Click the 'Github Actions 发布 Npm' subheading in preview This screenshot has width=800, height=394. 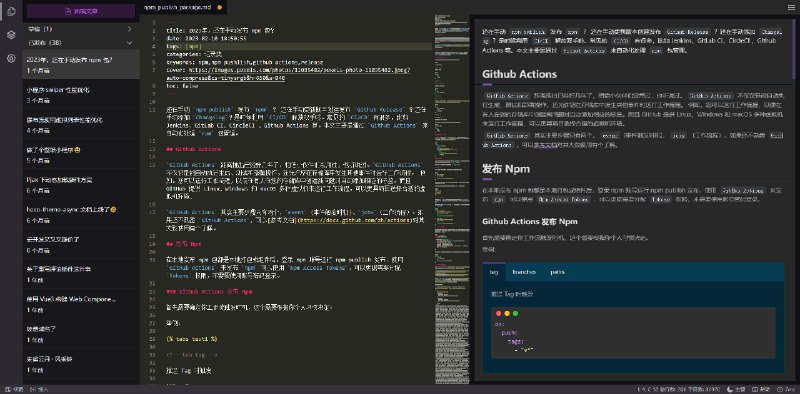point(530,221)
